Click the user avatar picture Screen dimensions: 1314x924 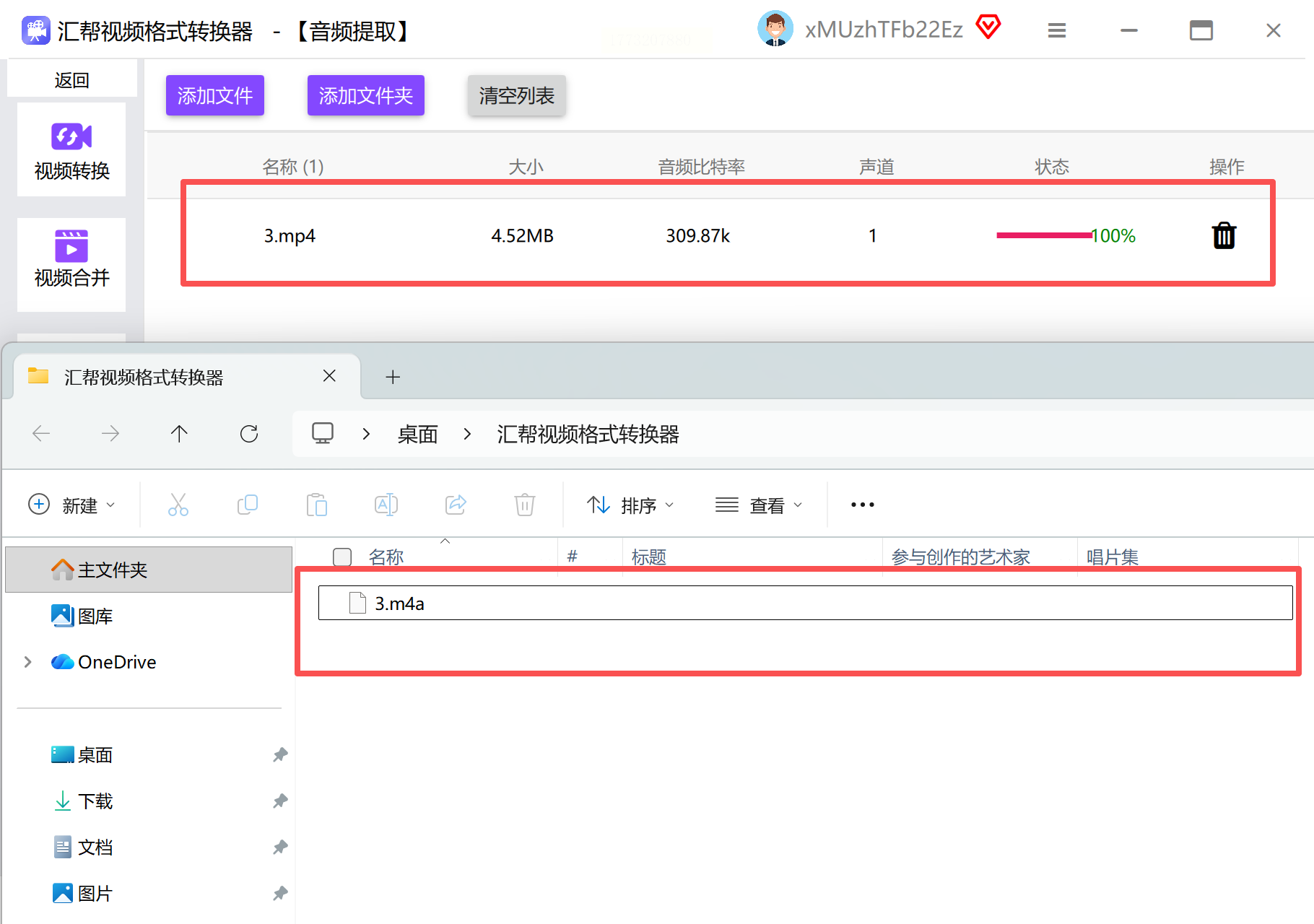[x=775, y=29]
